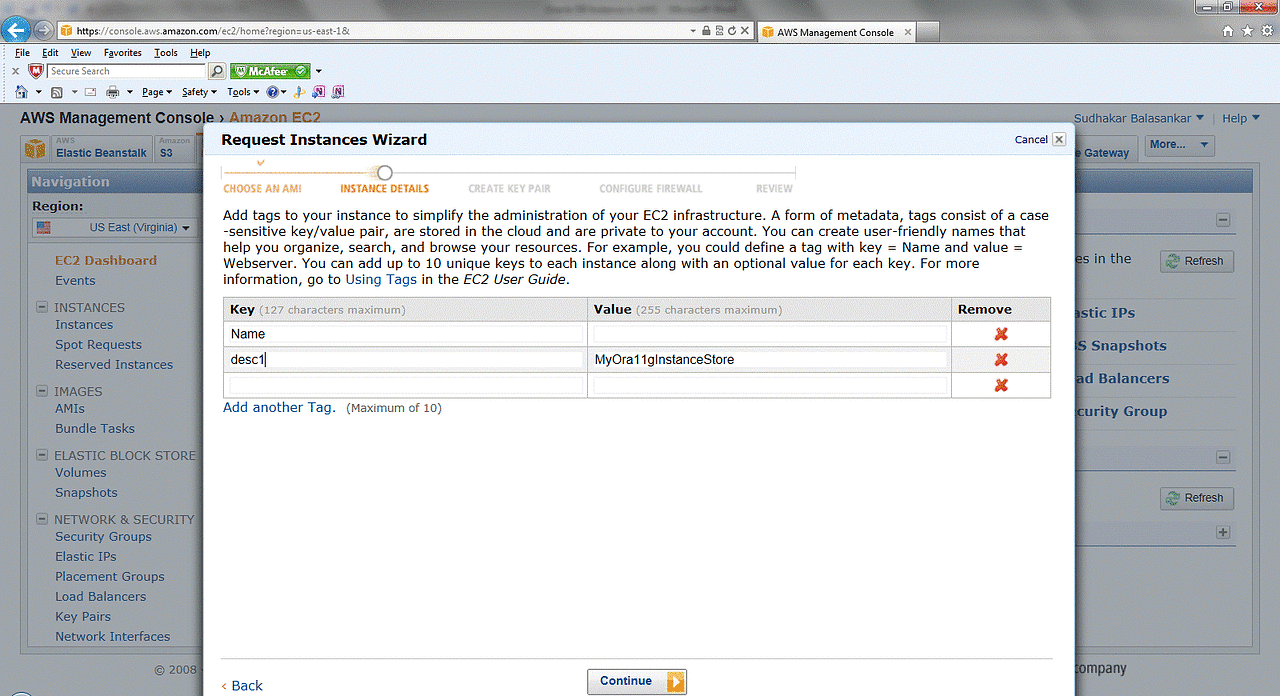Go forward in the browser
1280x696 pixels.
click(x=44, y=30)
